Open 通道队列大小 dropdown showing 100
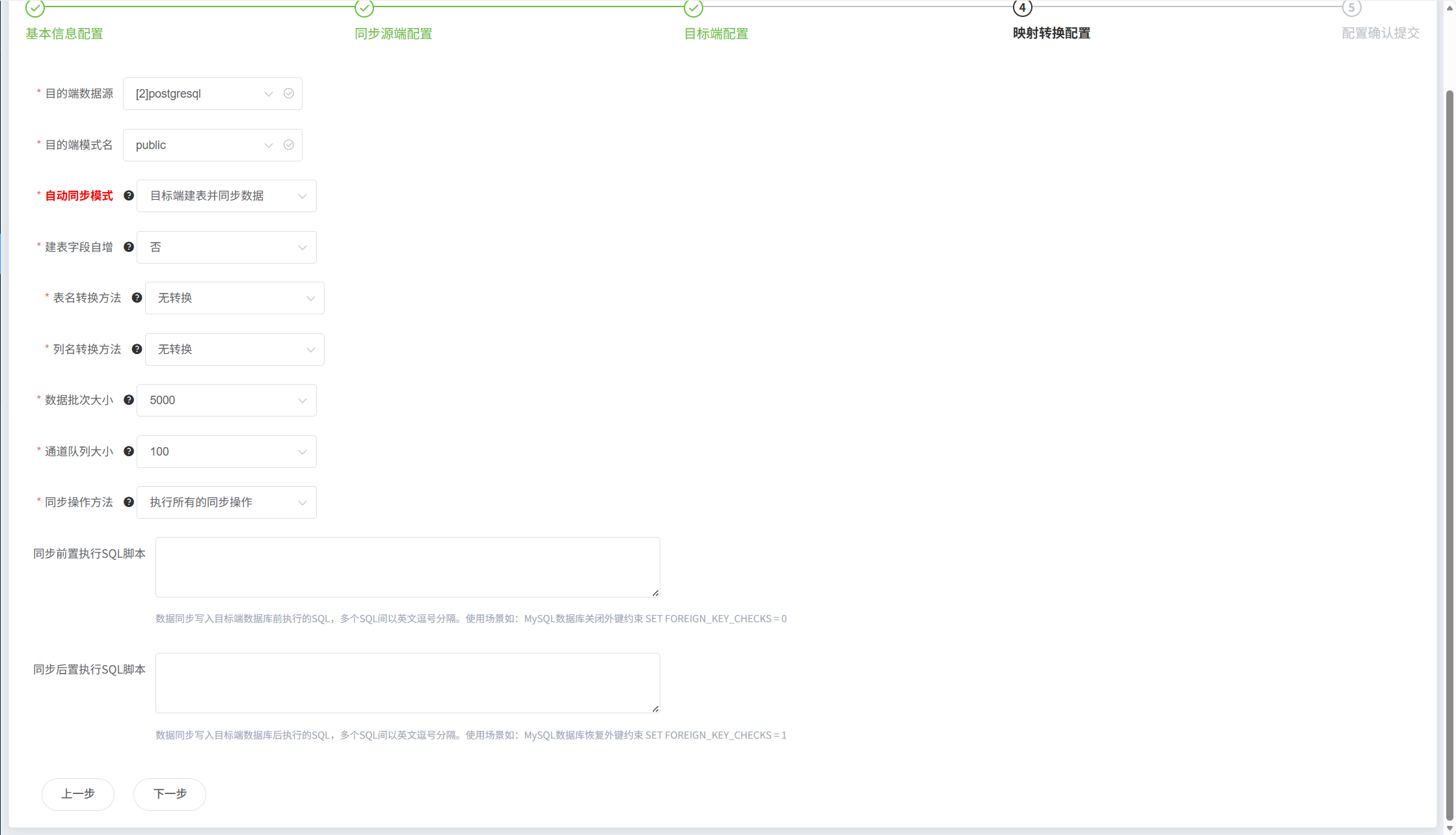Image resolution: width=1456 pixels, height=835 pixels. pos(226,452)
